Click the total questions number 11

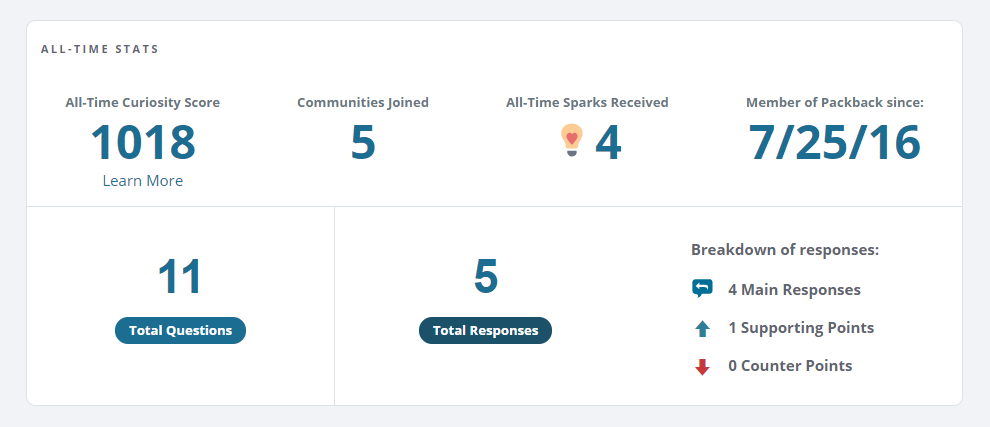coord(180,277)
